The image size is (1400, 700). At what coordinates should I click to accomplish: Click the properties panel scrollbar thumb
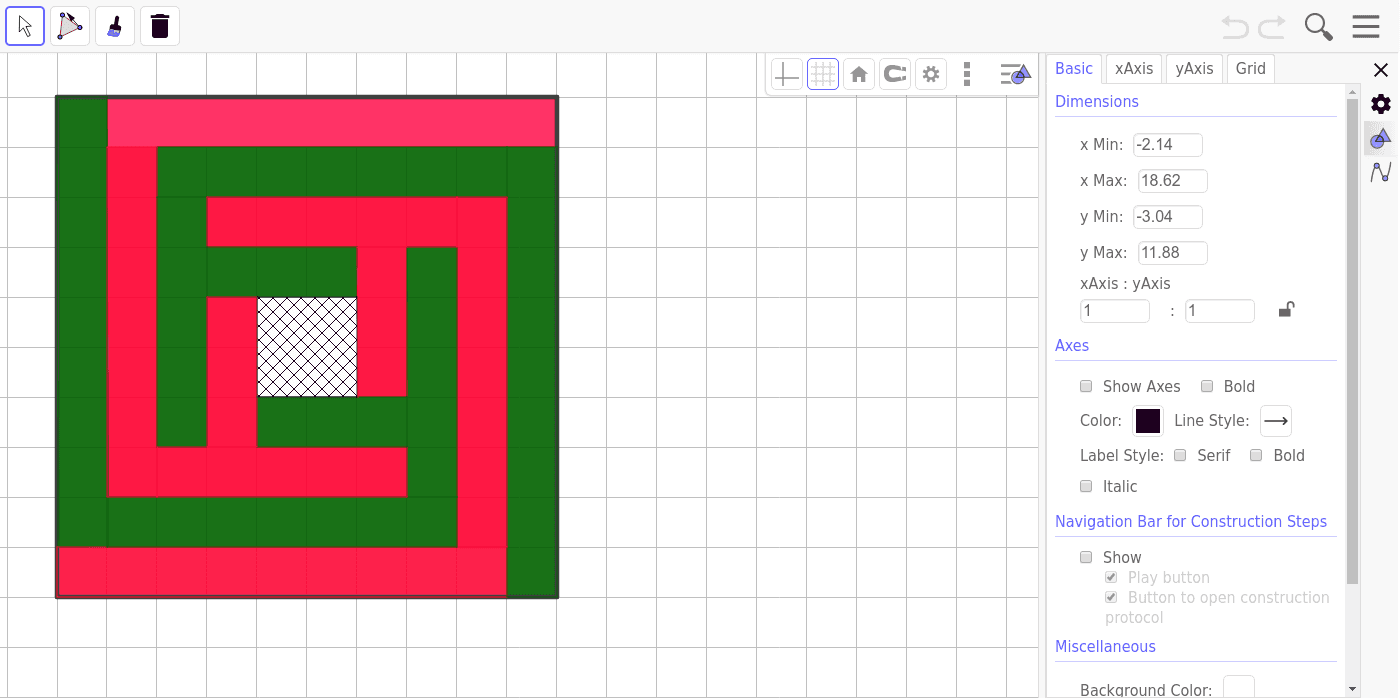pos(1353,340)
